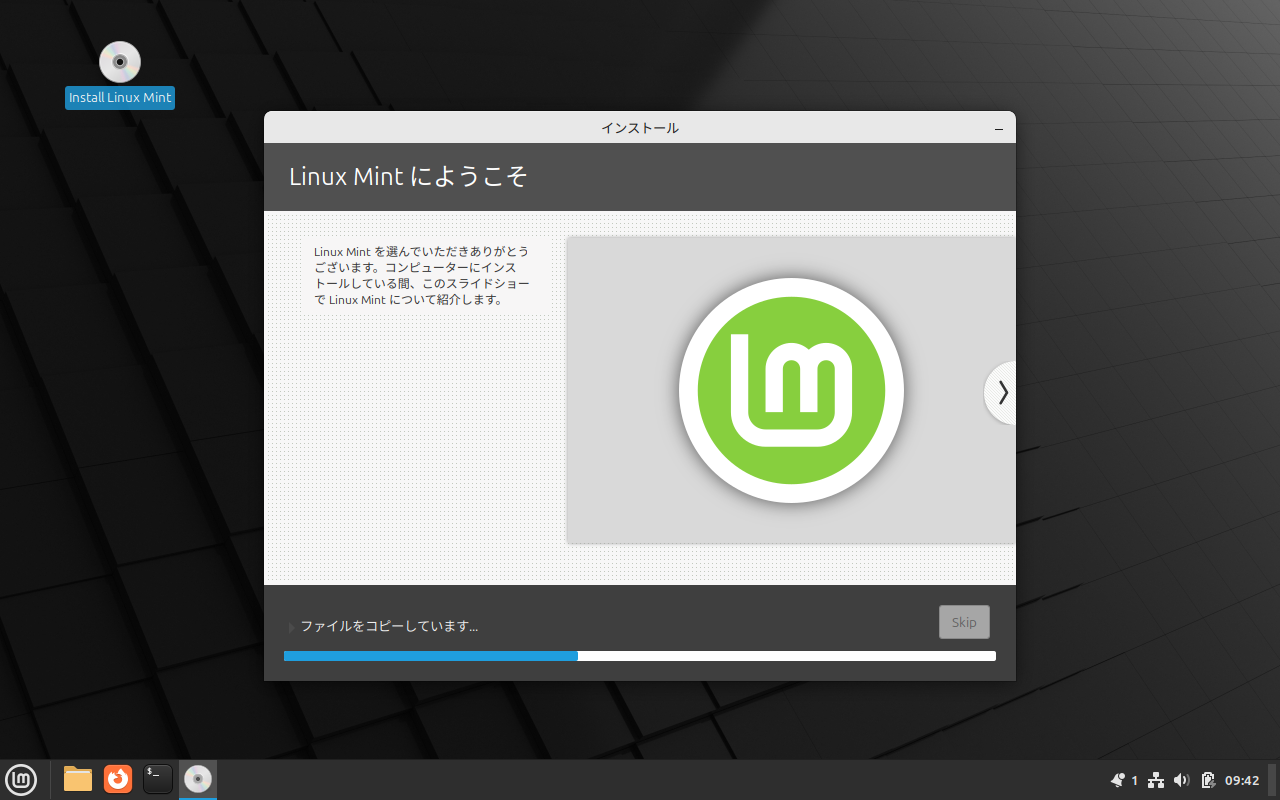Click the Skip button in installer
The height and width of the screenshot is (800, 1280).
coord(964,622)
